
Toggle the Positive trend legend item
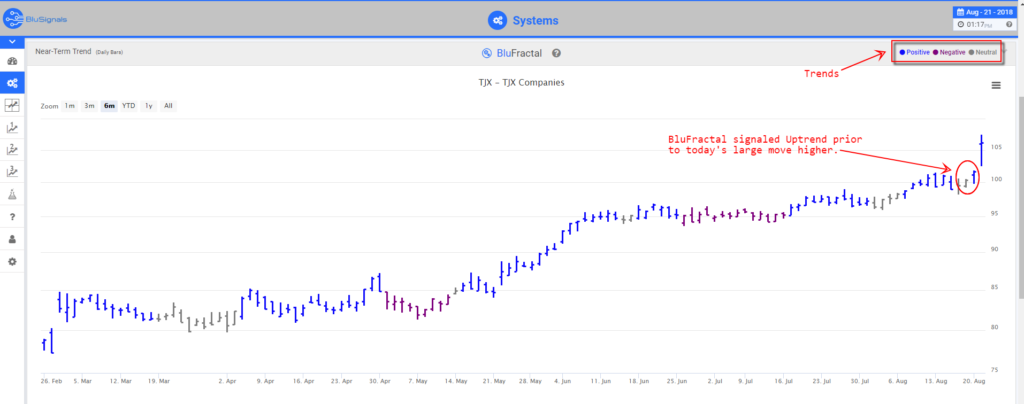914,52
